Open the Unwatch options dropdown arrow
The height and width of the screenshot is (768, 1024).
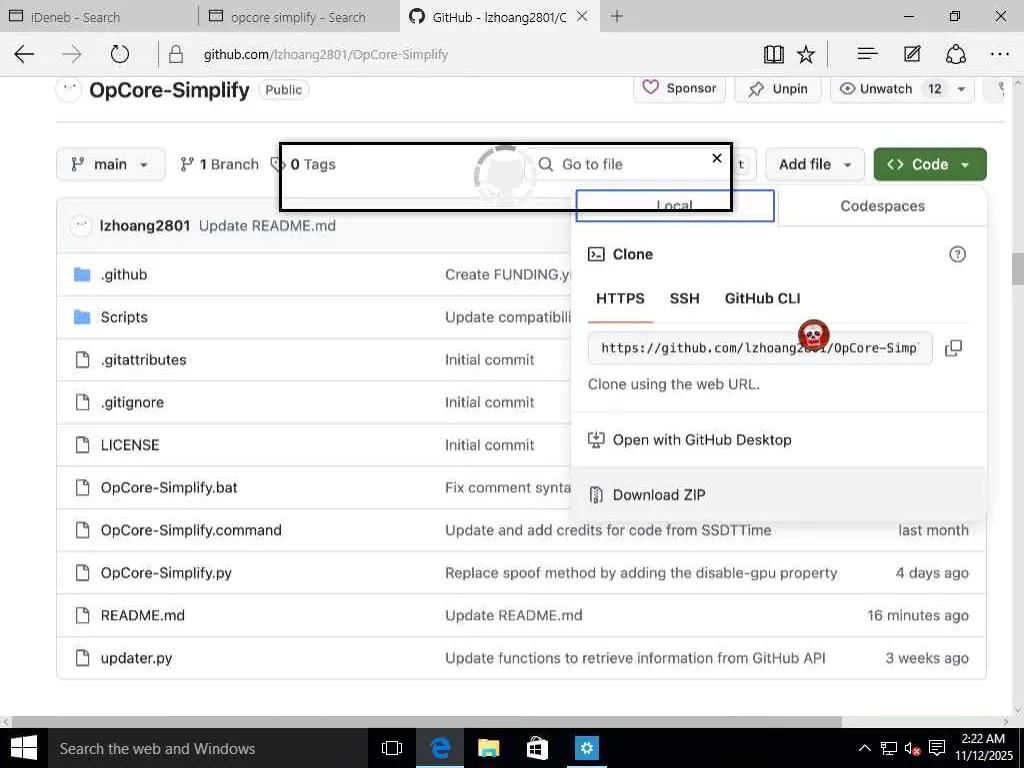(961, 89)
